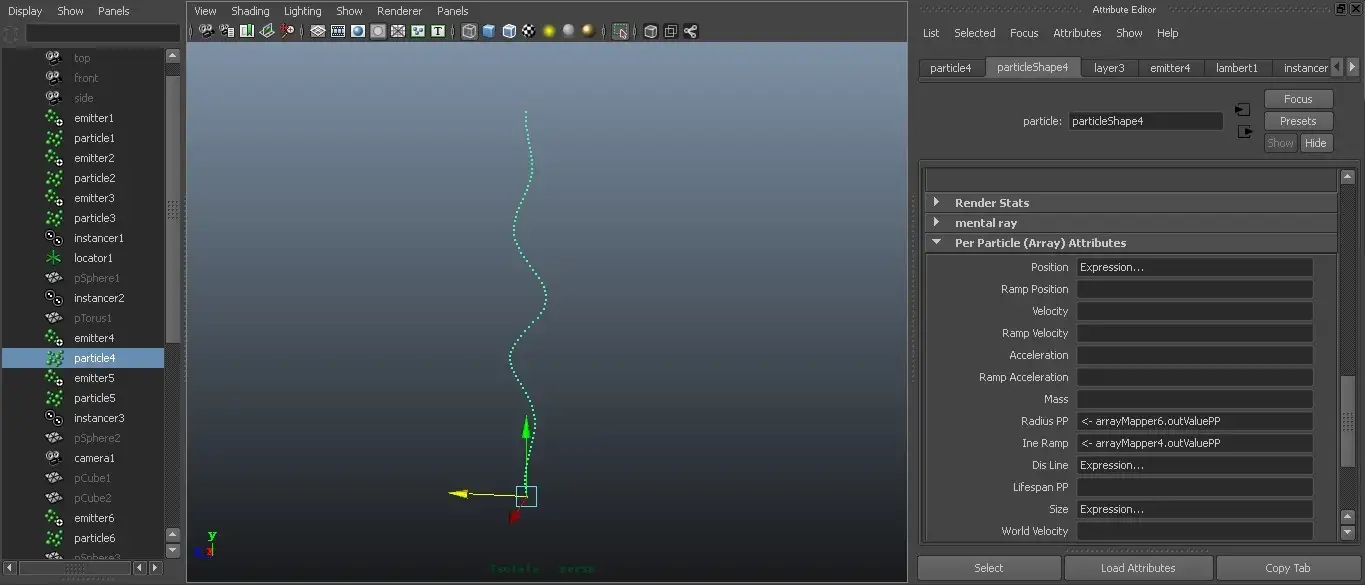The height and width of the screenshot is (585, 1365).
Task: Click the instancer3 node icon
Action: click(x=54, y=418)
